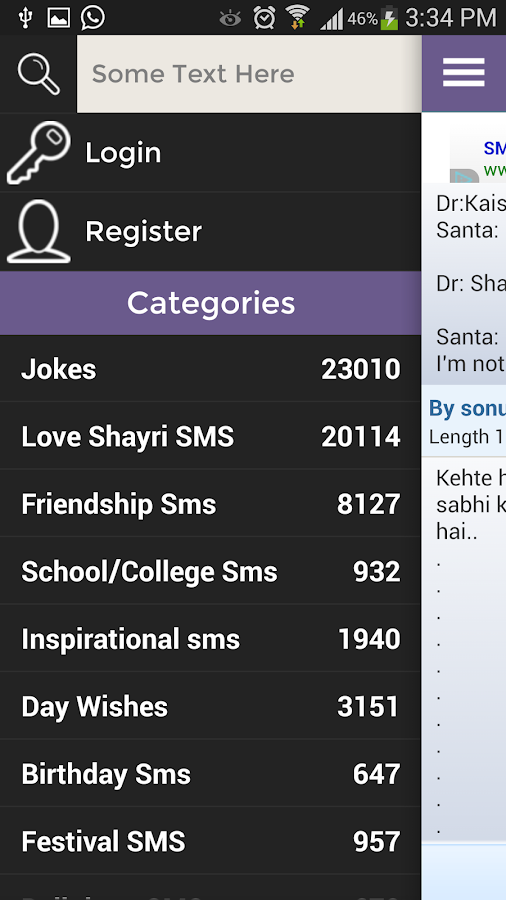Open the Register menu entry
Screen dimensions: 506x900
click(x=211, y=231)
